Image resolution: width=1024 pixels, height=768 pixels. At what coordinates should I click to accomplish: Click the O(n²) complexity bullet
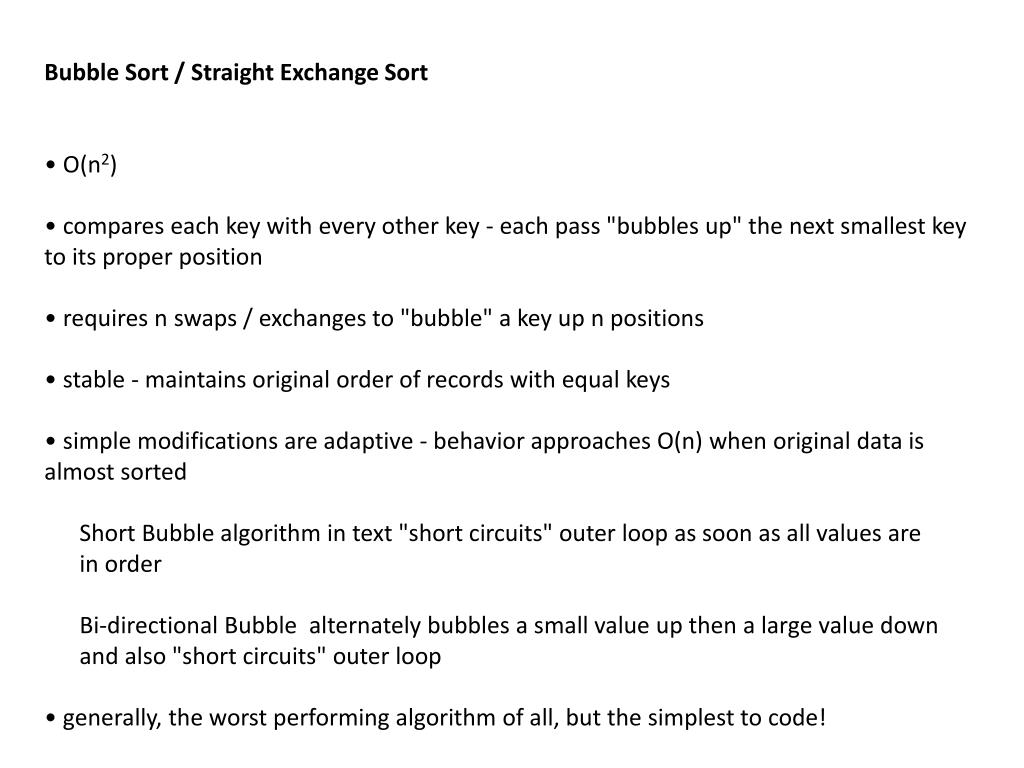point(82,165)
